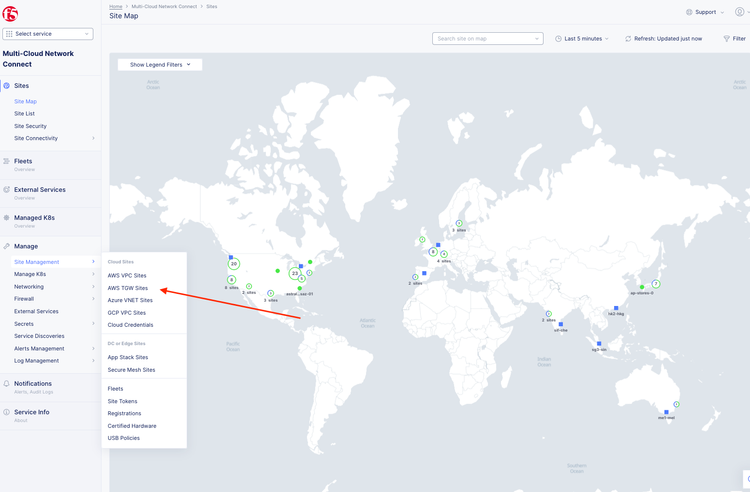Select Secure Mesh Sites

point(132,370)
